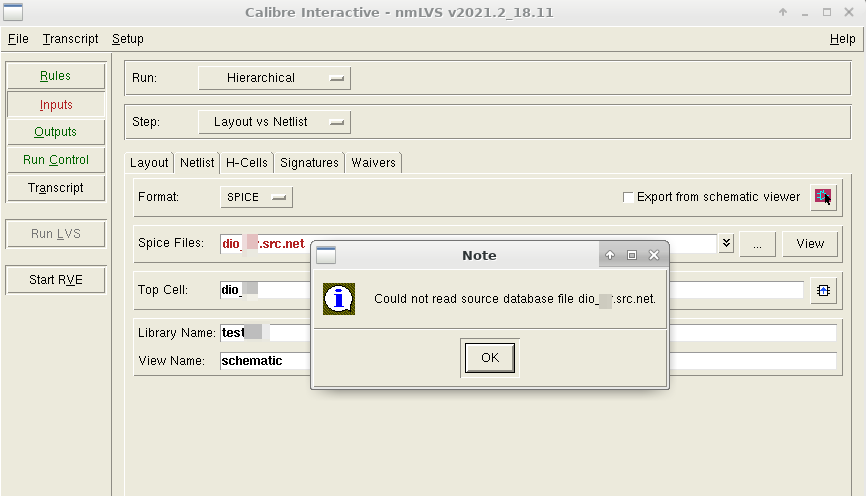
Task: Click the Outputs sidebar button
Action: pyautogui.click(x=55, y=132)
